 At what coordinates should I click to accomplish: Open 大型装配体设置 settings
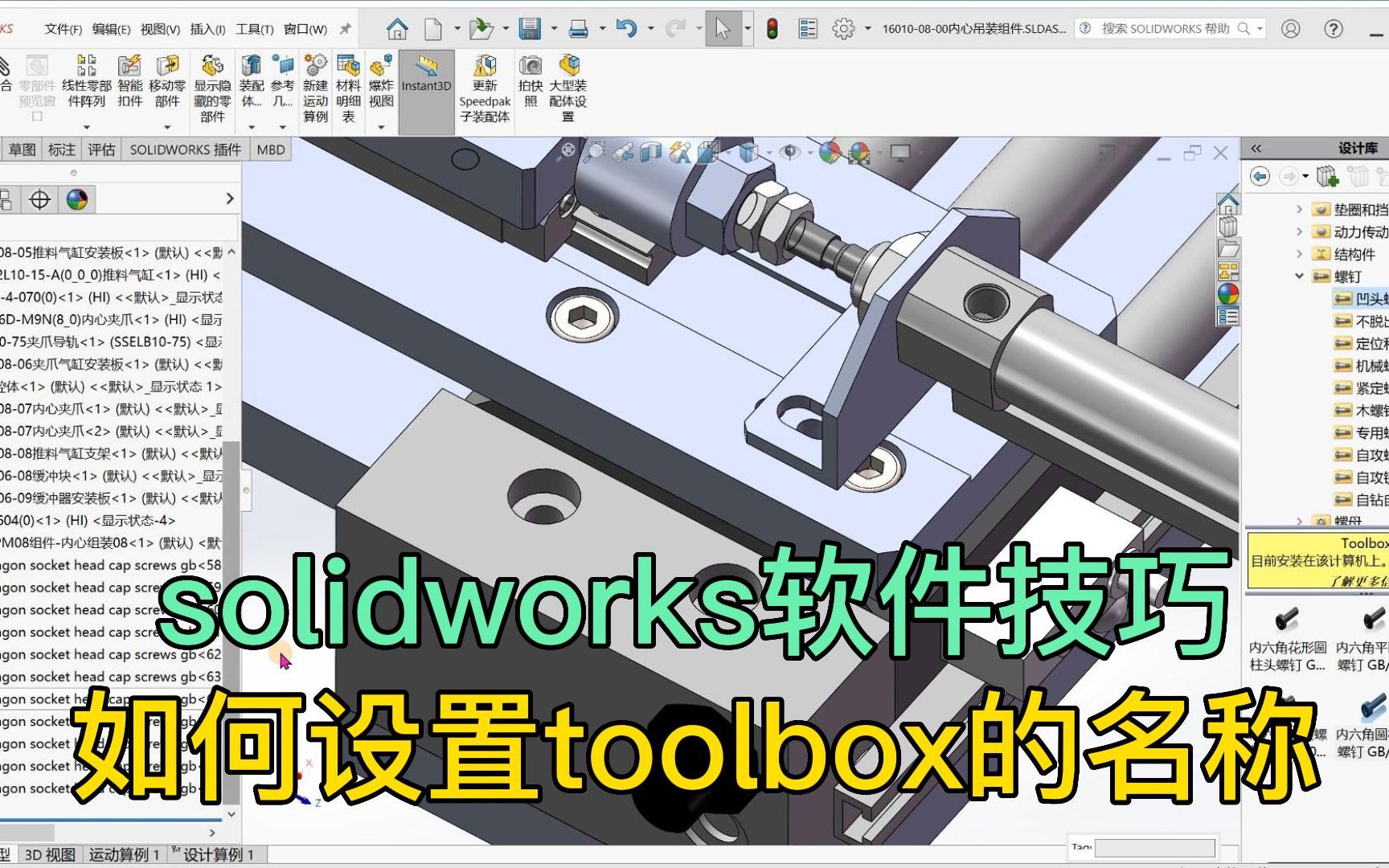pyautogui.click(x=568, y=88)
